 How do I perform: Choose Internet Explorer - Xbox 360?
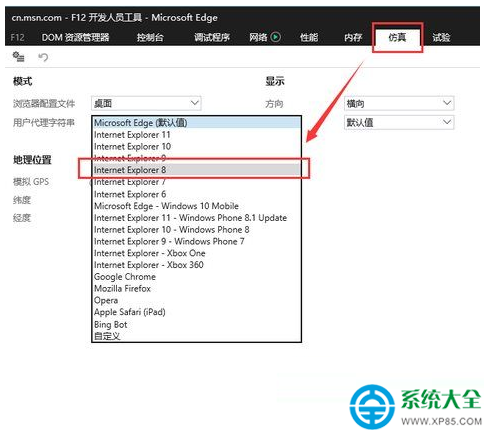[x=196, y=265]
